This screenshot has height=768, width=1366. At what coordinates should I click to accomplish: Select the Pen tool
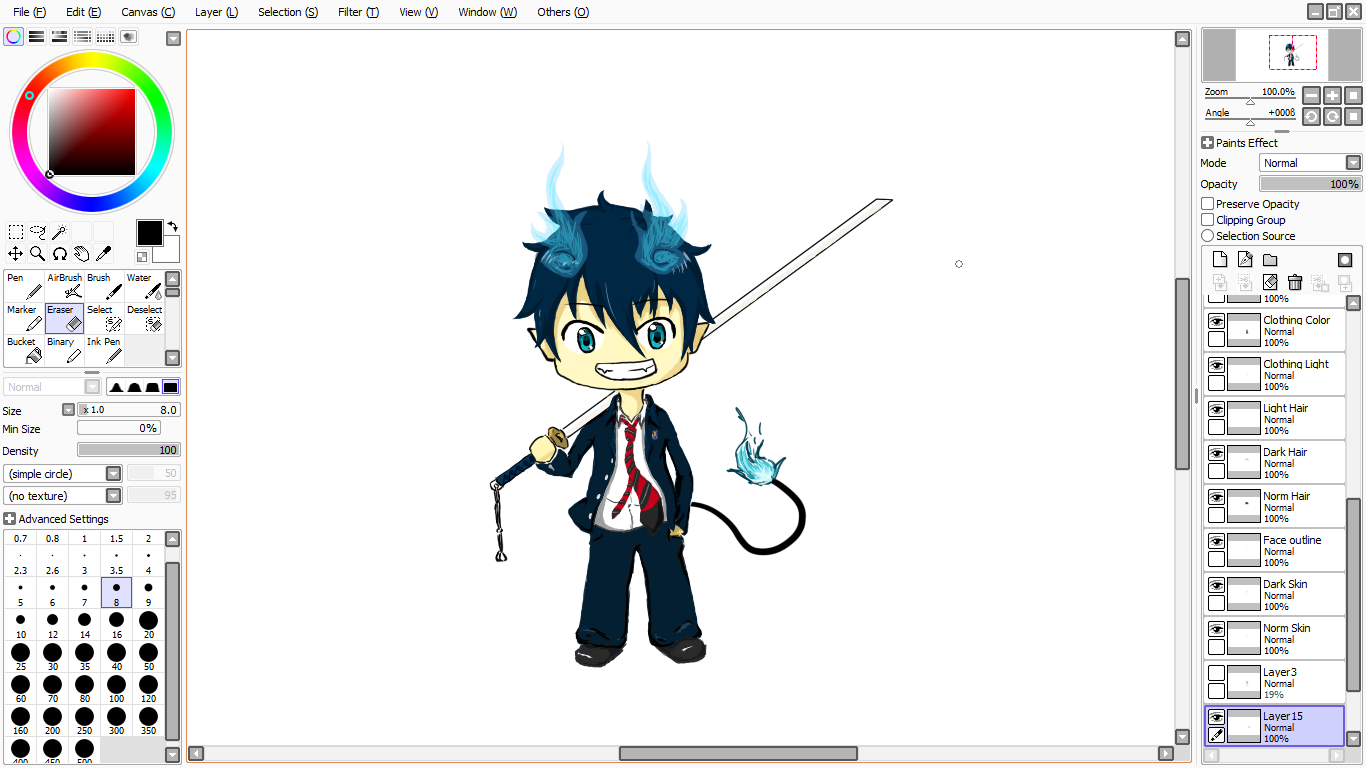(x=24, y=286)
